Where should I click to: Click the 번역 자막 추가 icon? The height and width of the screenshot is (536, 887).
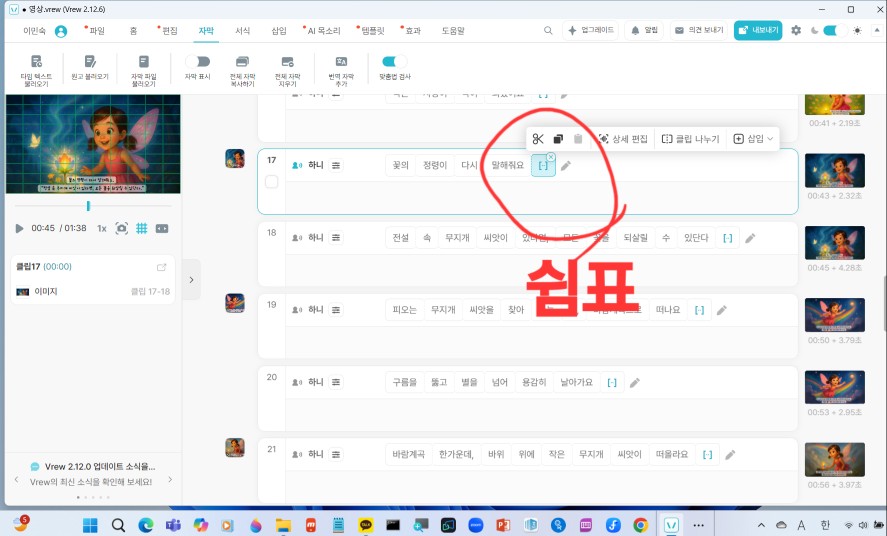pyautogui.click(x=341, y=62)
